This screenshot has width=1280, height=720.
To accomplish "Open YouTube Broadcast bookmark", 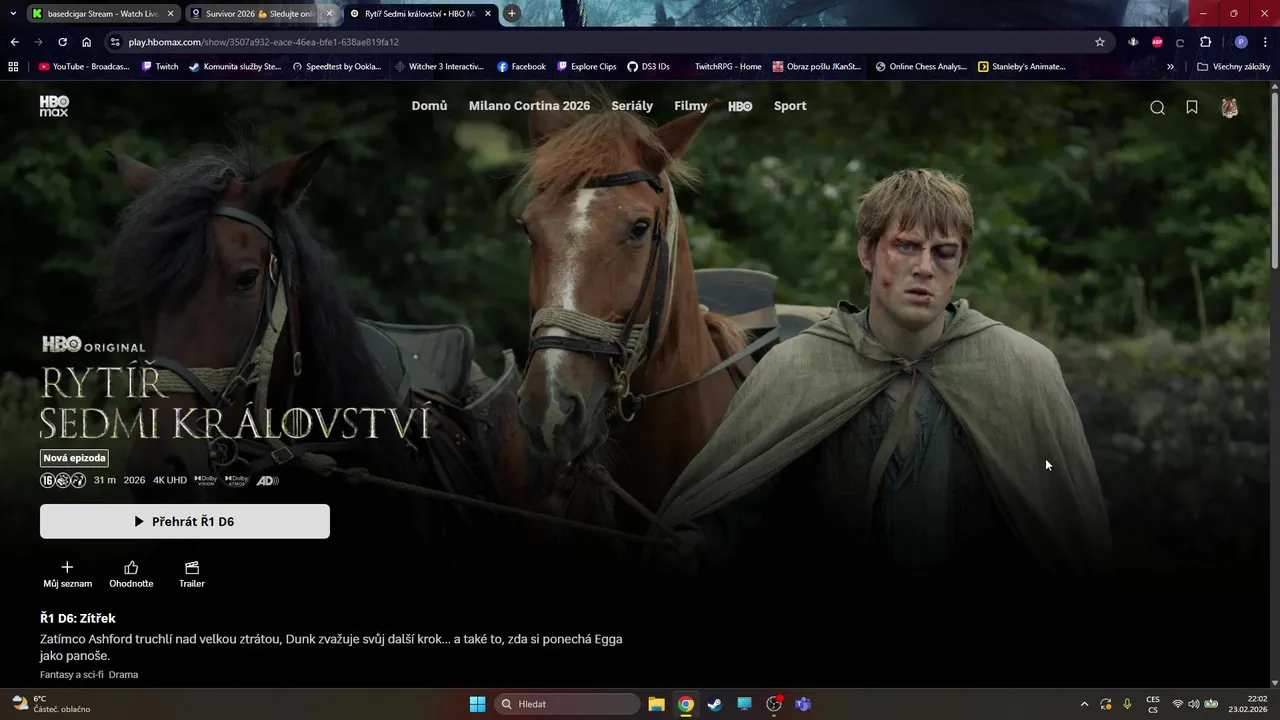I will click(85, 67).
